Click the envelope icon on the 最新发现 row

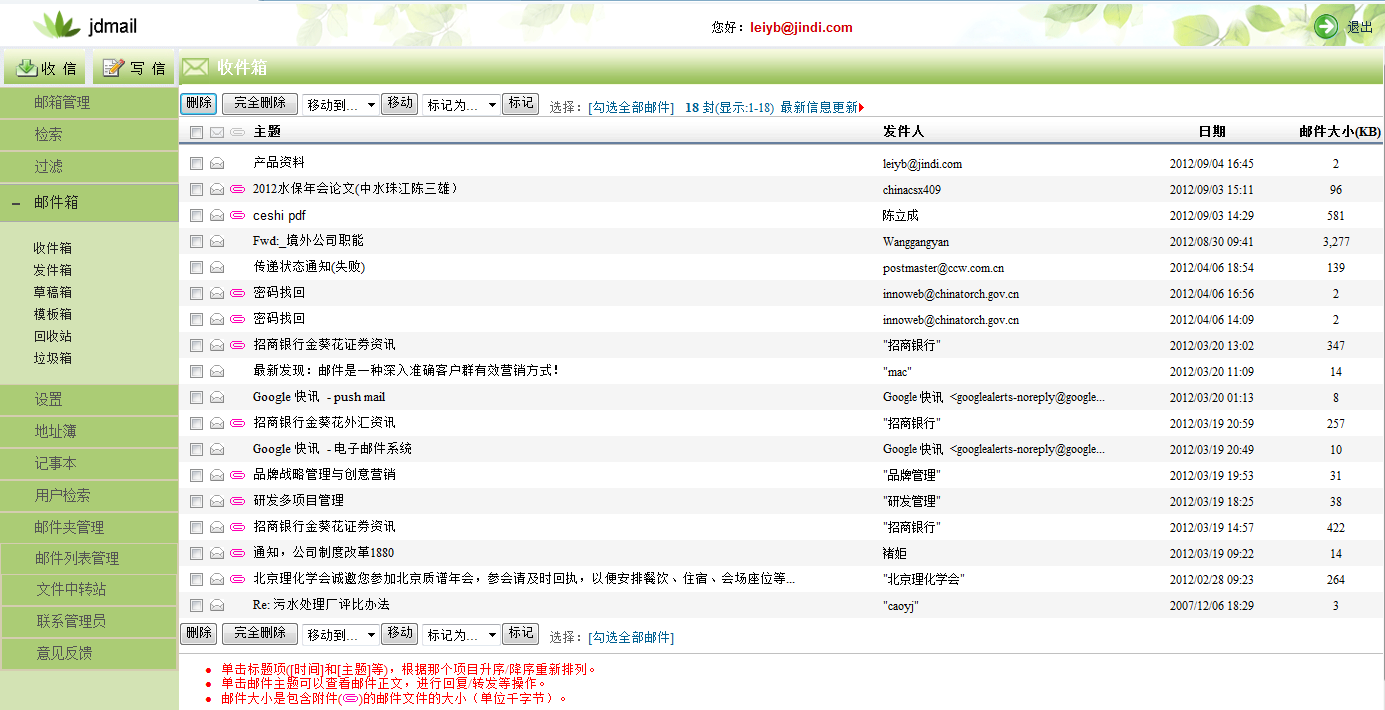pos(217,371)
